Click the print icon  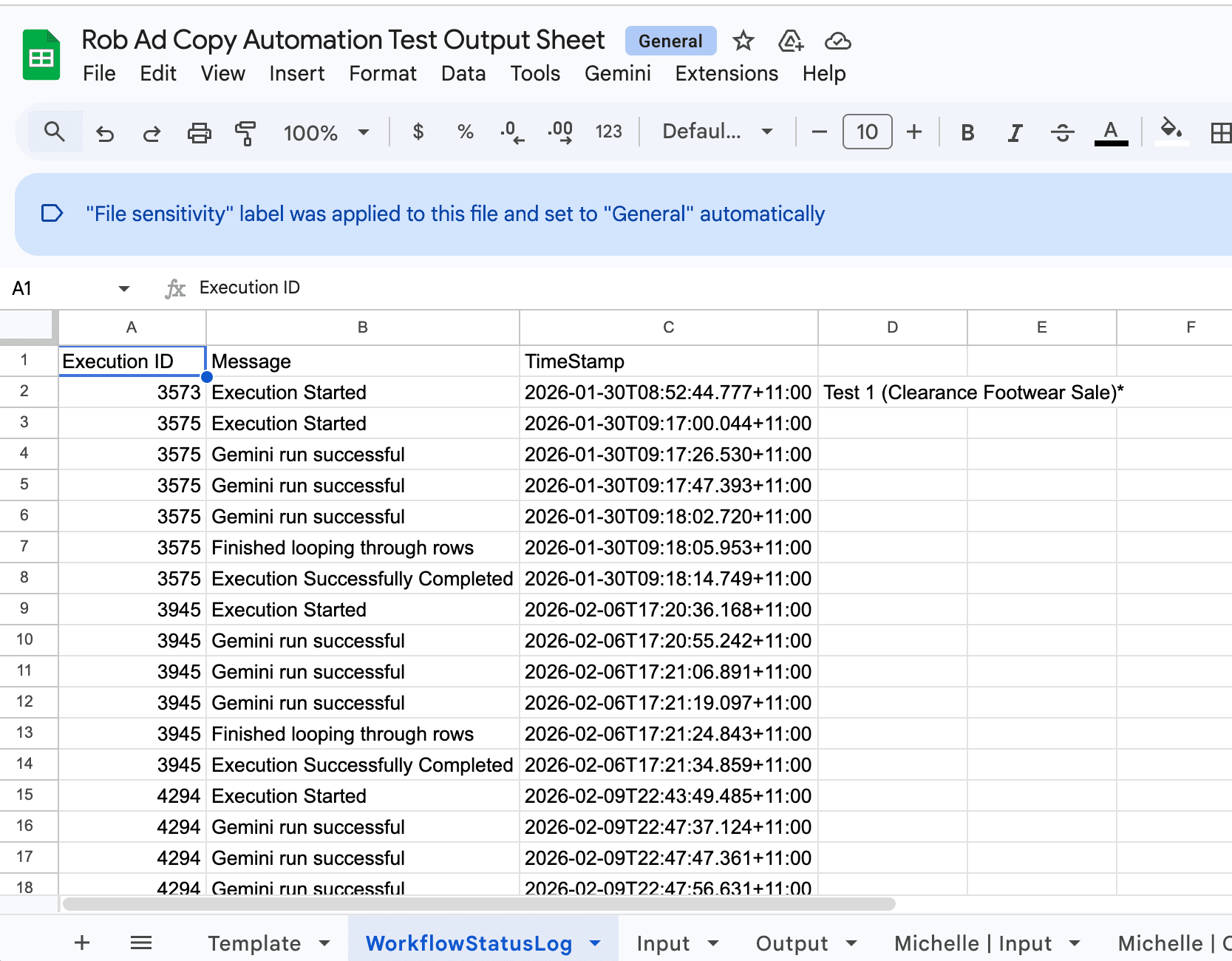coord(199,133)
